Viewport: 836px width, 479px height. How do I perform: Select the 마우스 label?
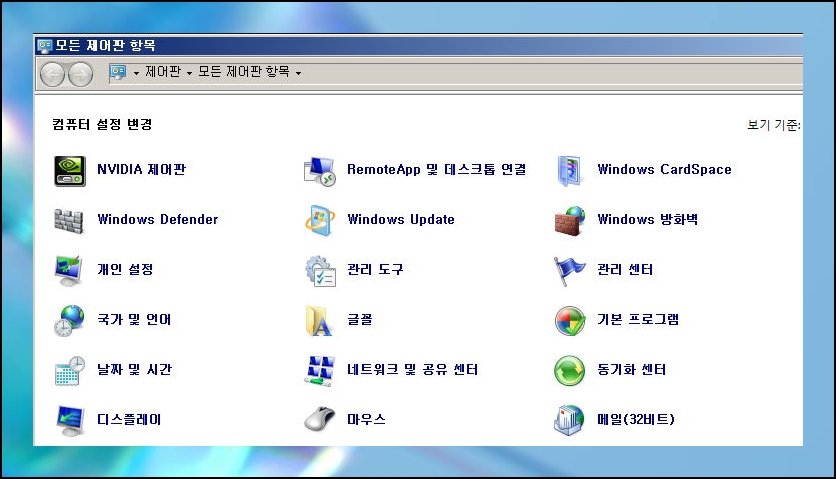(x=366, y=419)
